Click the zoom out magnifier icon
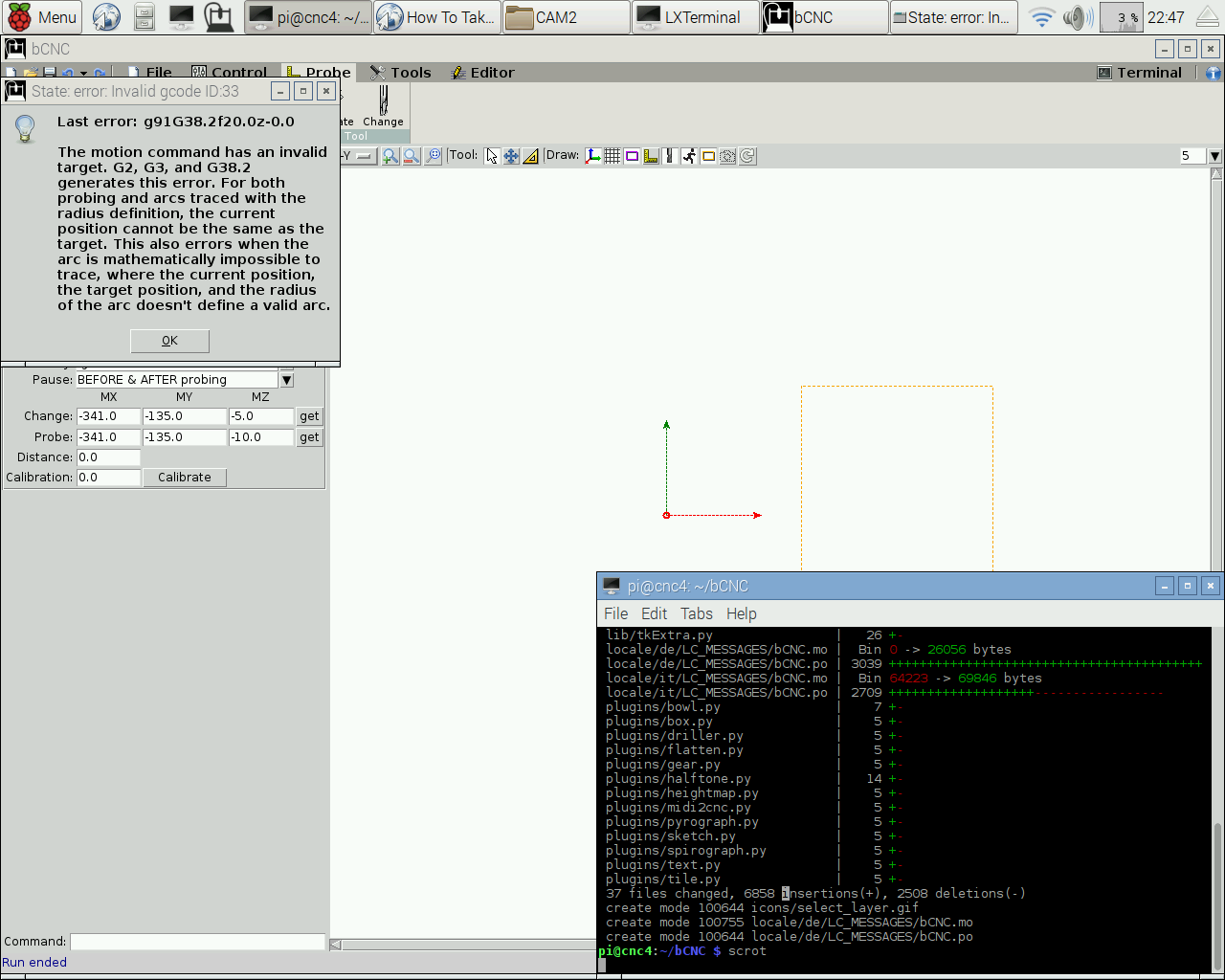 412,156
